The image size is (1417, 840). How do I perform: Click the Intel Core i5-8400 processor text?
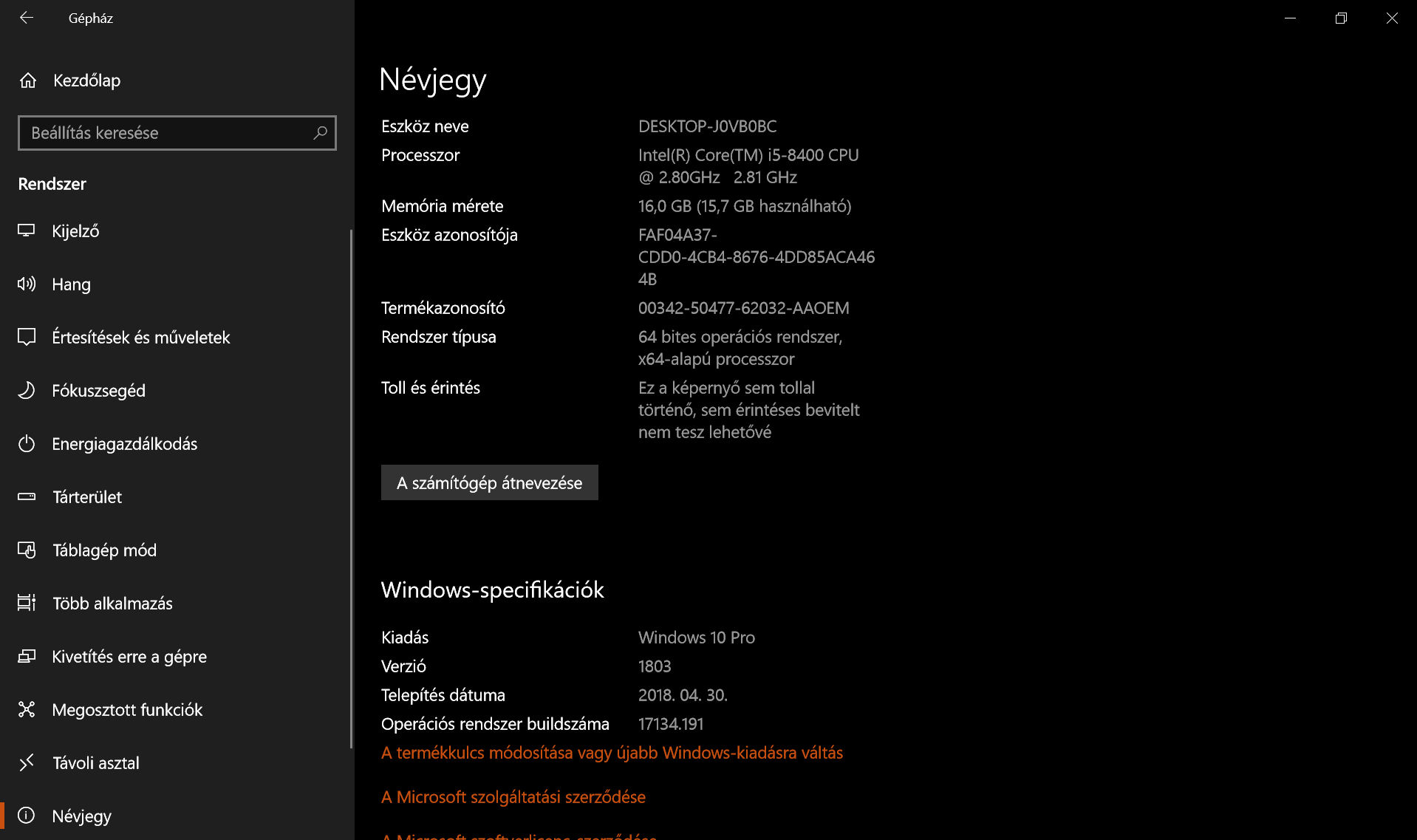[x=748, y=166]
